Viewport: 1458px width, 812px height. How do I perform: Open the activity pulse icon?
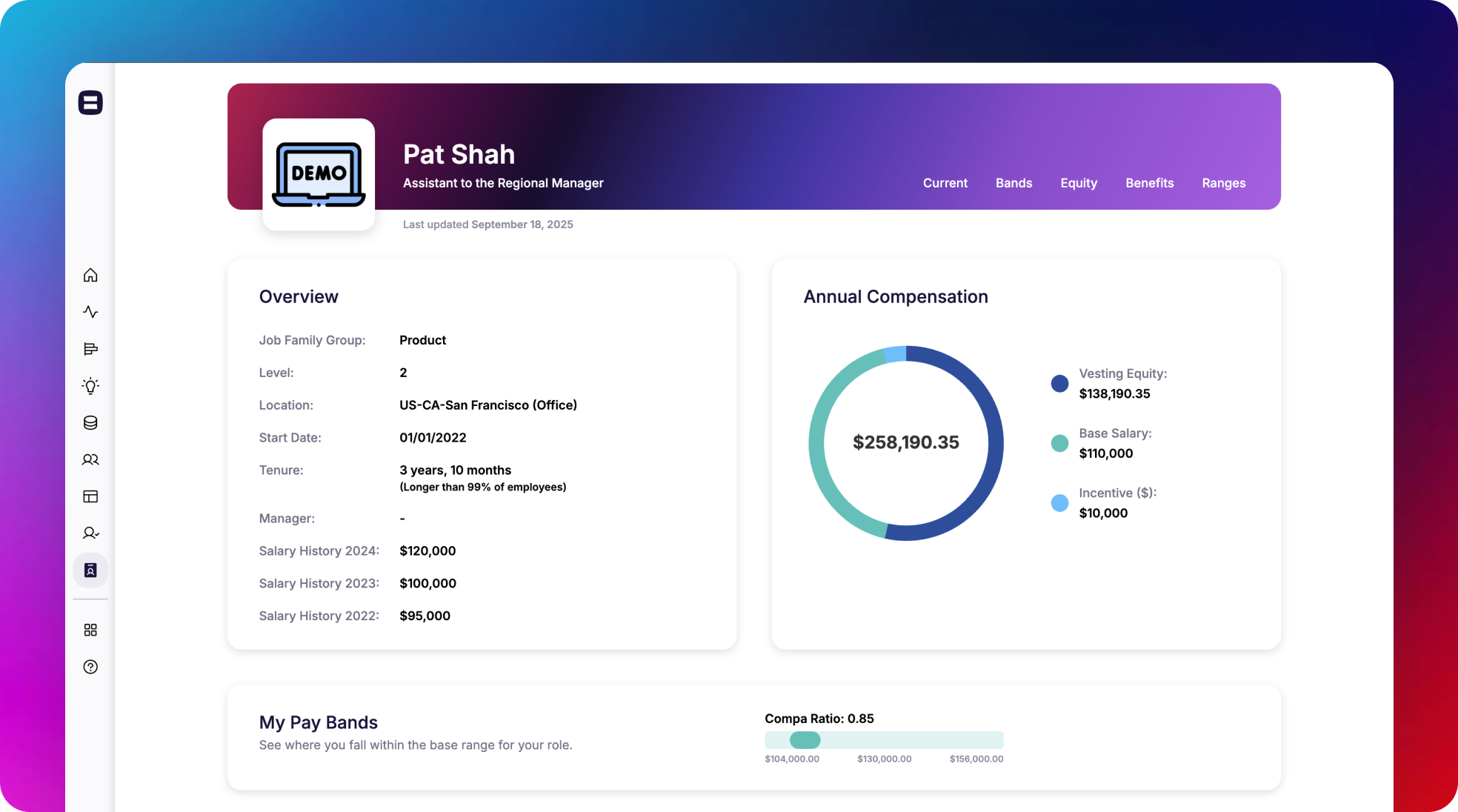point(90,312)
